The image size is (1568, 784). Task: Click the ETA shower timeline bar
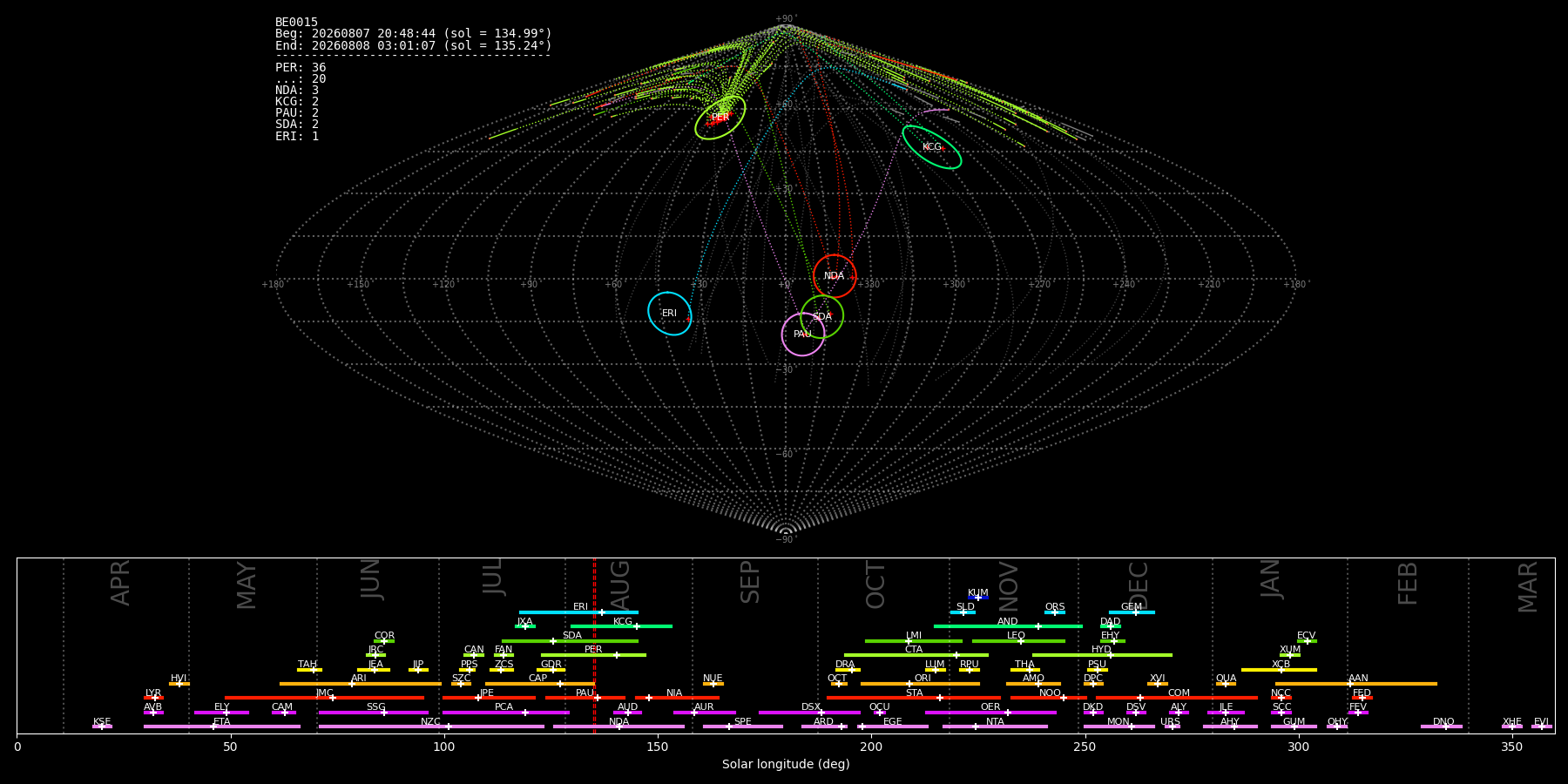pyautogui.click(x=222, y=727)
